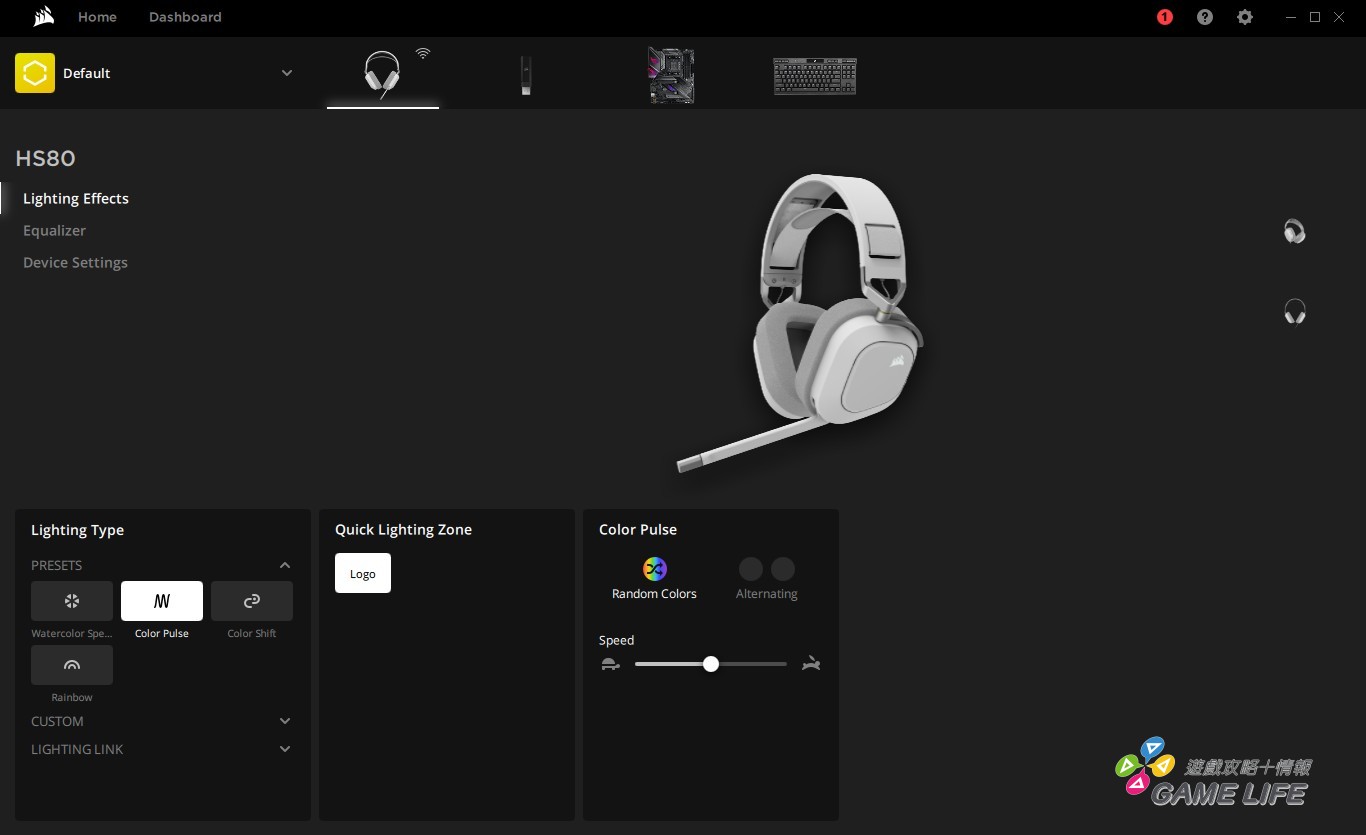Screen dimensions: 1366x835
Task: Select the HS80 headset device icon
Action: click(382, 75)
